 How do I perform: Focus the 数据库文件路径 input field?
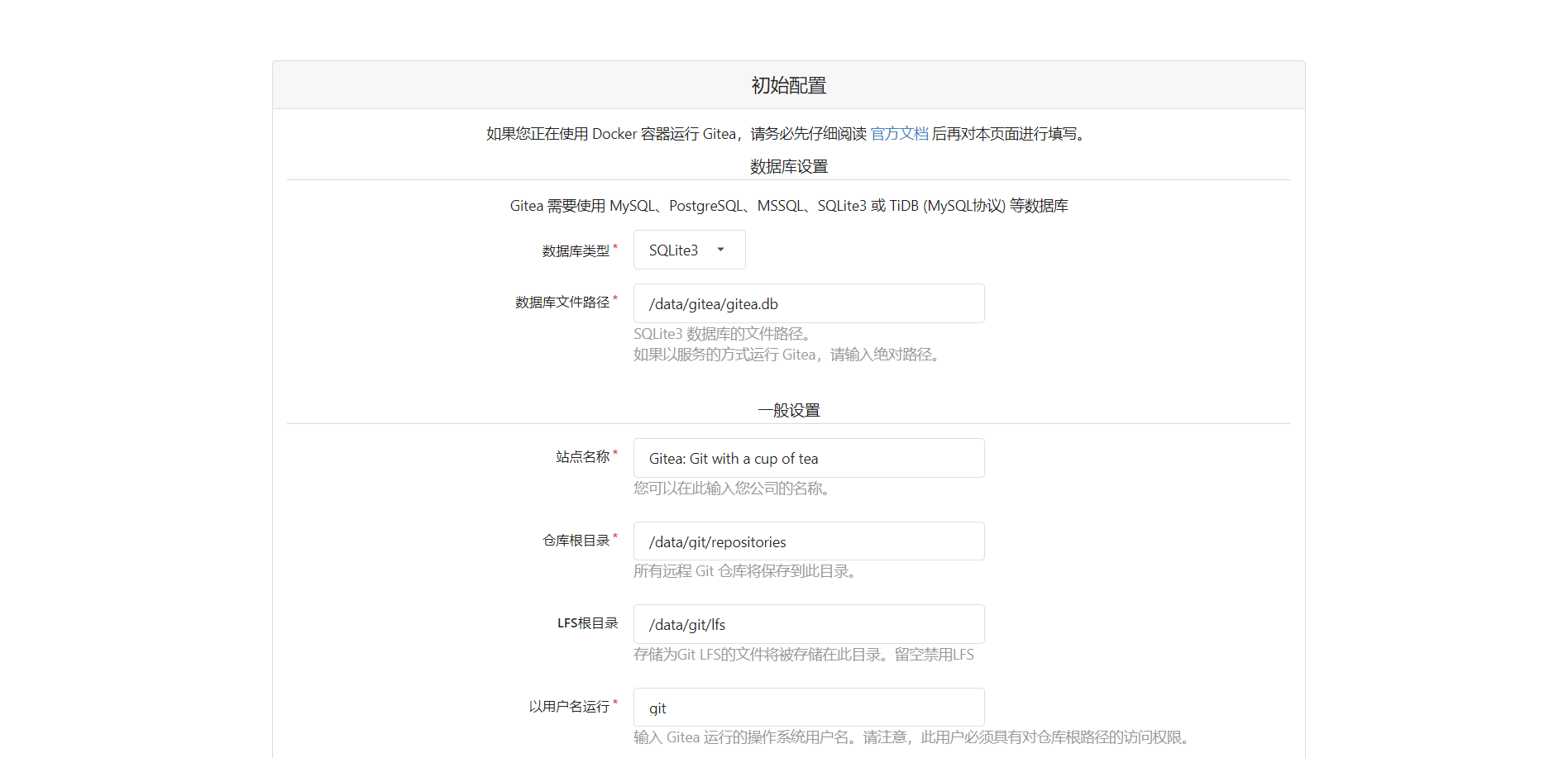coord(809,303)
